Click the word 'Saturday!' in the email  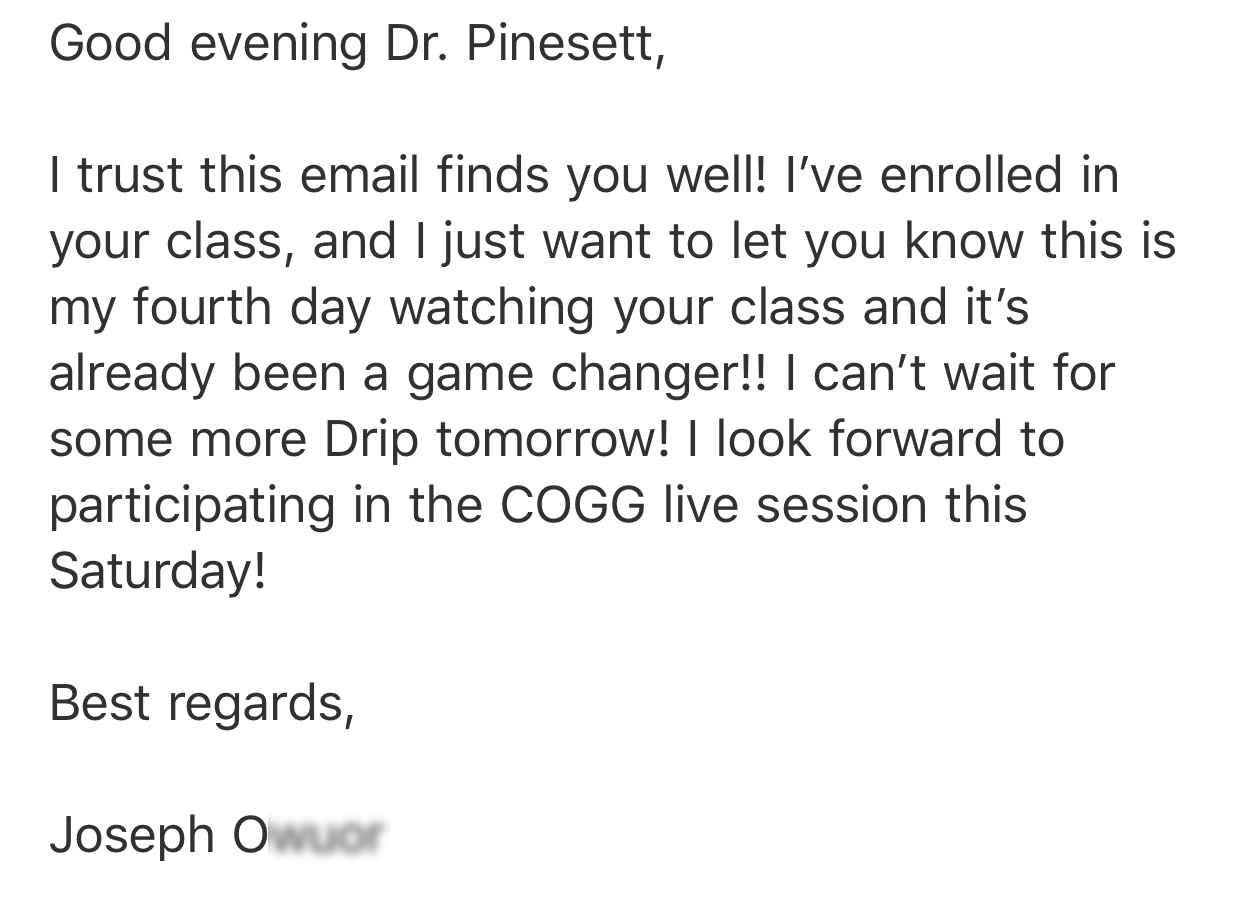coord(158,573)
